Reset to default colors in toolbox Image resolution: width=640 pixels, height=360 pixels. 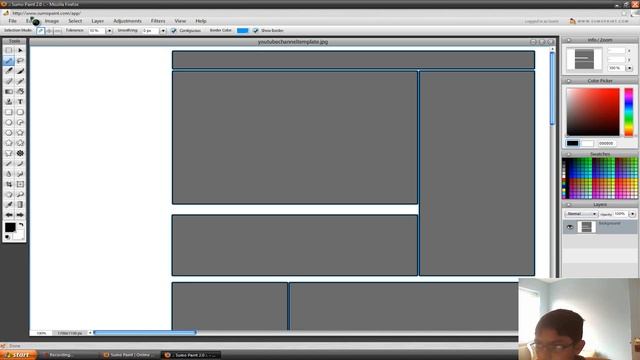pyautogui.click(x=7, y=237)
